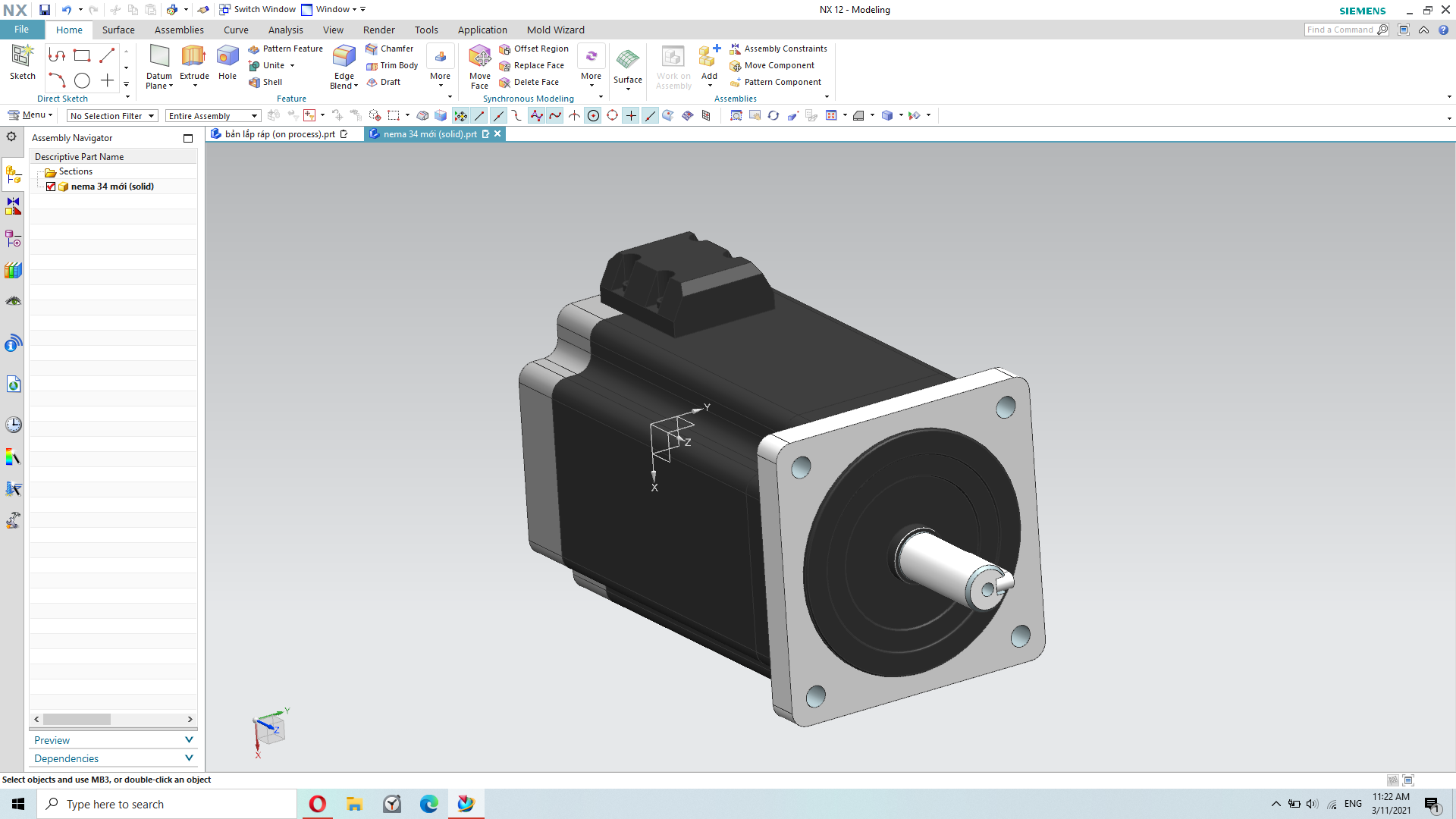
Task: Click the Pattern Feature button
Action: click(x=285, y=49)
